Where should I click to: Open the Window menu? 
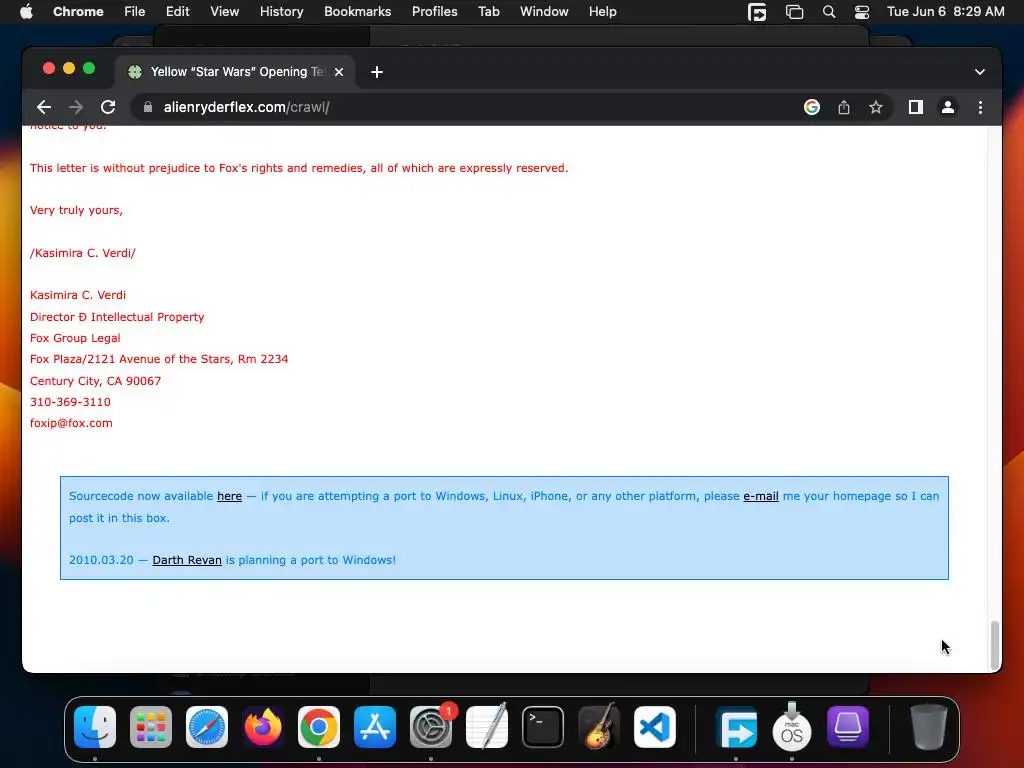[544, 12]
